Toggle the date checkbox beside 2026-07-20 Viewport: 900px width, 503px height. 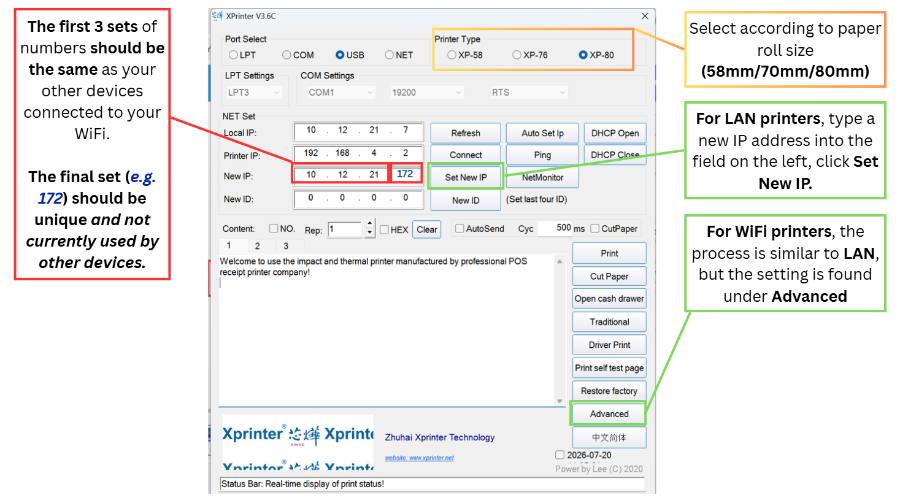tap(560, 455)
